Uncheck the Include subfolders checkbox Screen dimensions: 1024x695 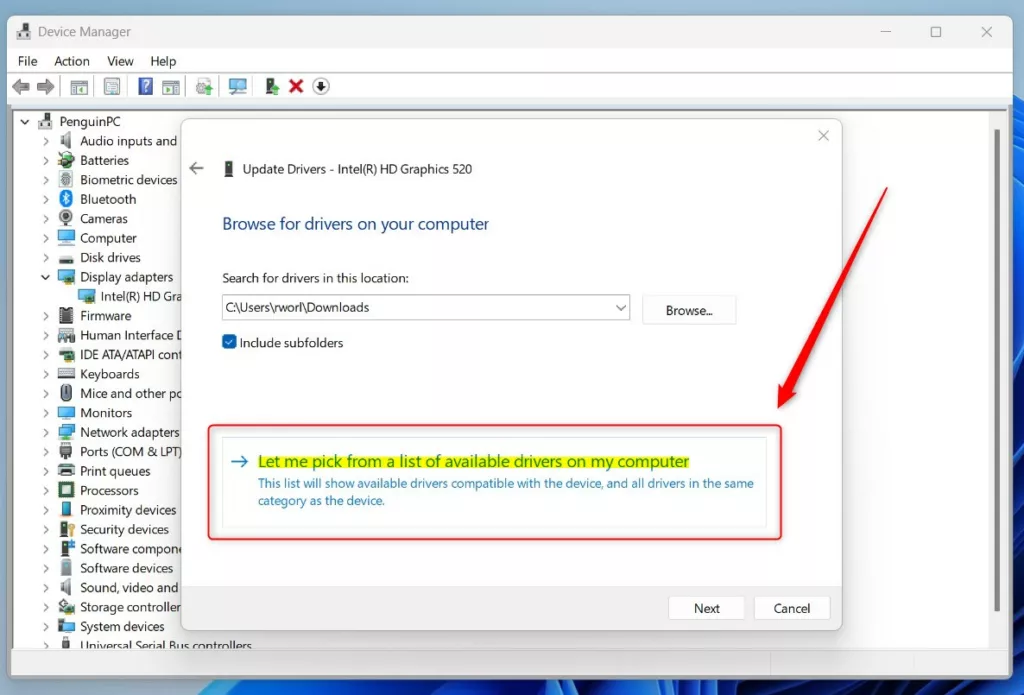[229, 342]
